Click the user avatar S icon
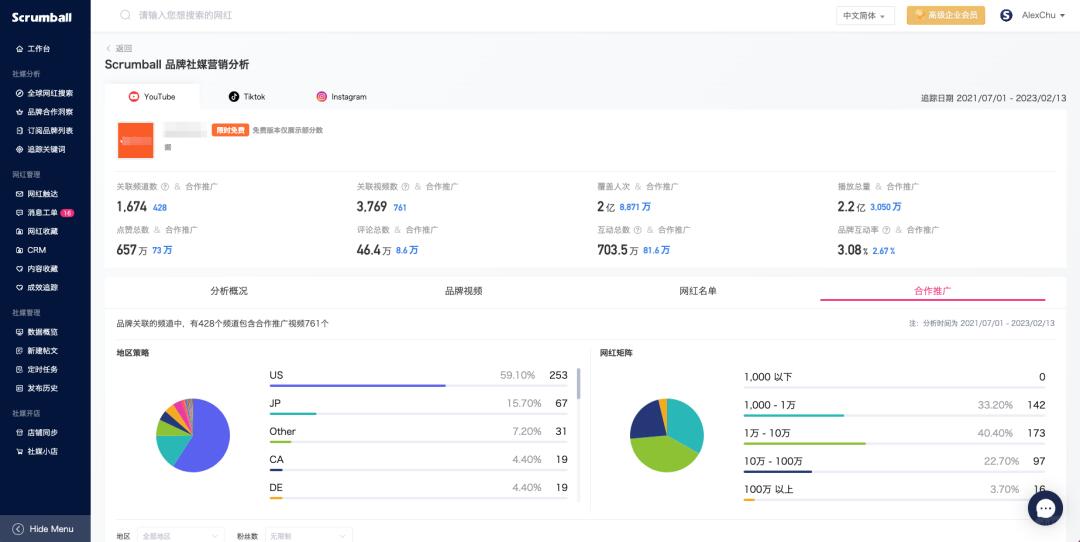The image size is (1080, 542). tap(1006, 15)
